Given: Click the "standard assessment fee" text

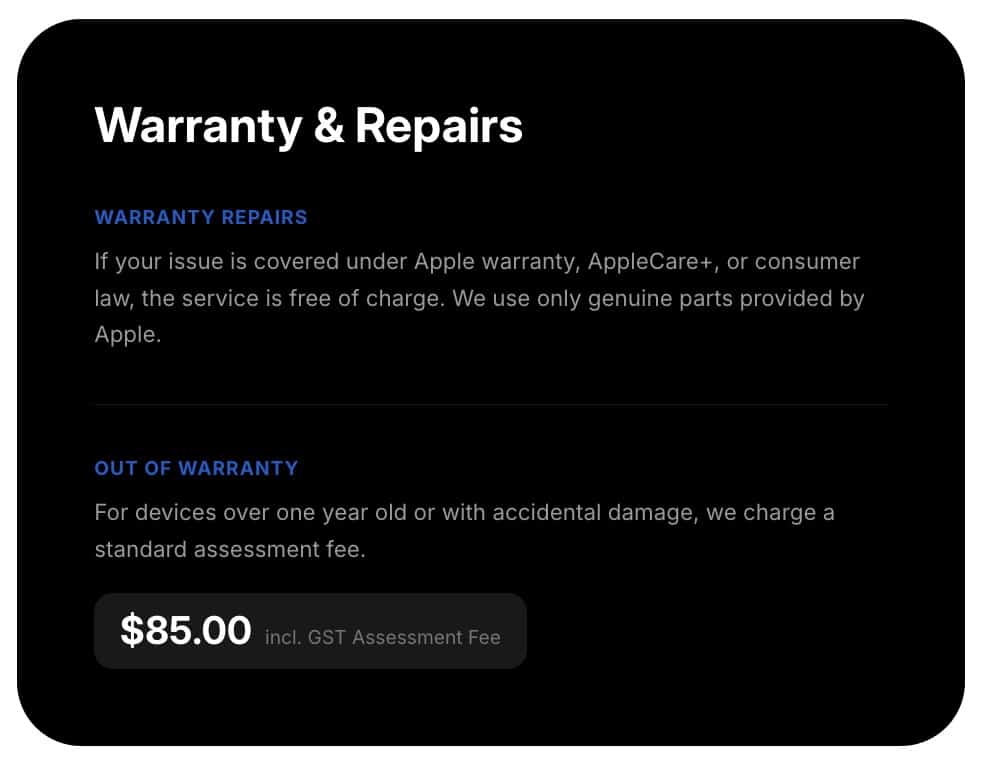Looking at the screenshot, I should coord(229,550).
